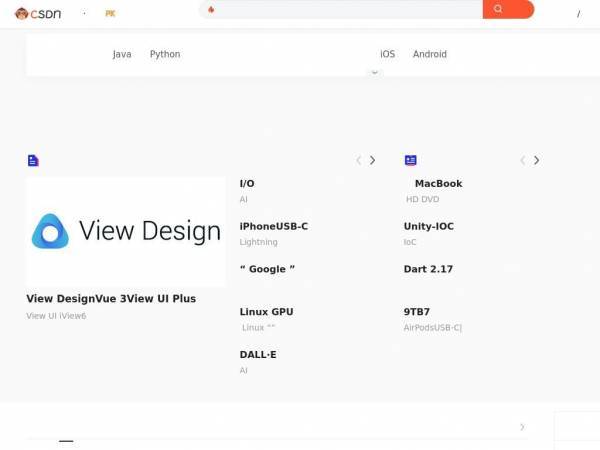Viewport: 600px width, 450px height.
Task: Select the Android category tab
Action: 430,54
